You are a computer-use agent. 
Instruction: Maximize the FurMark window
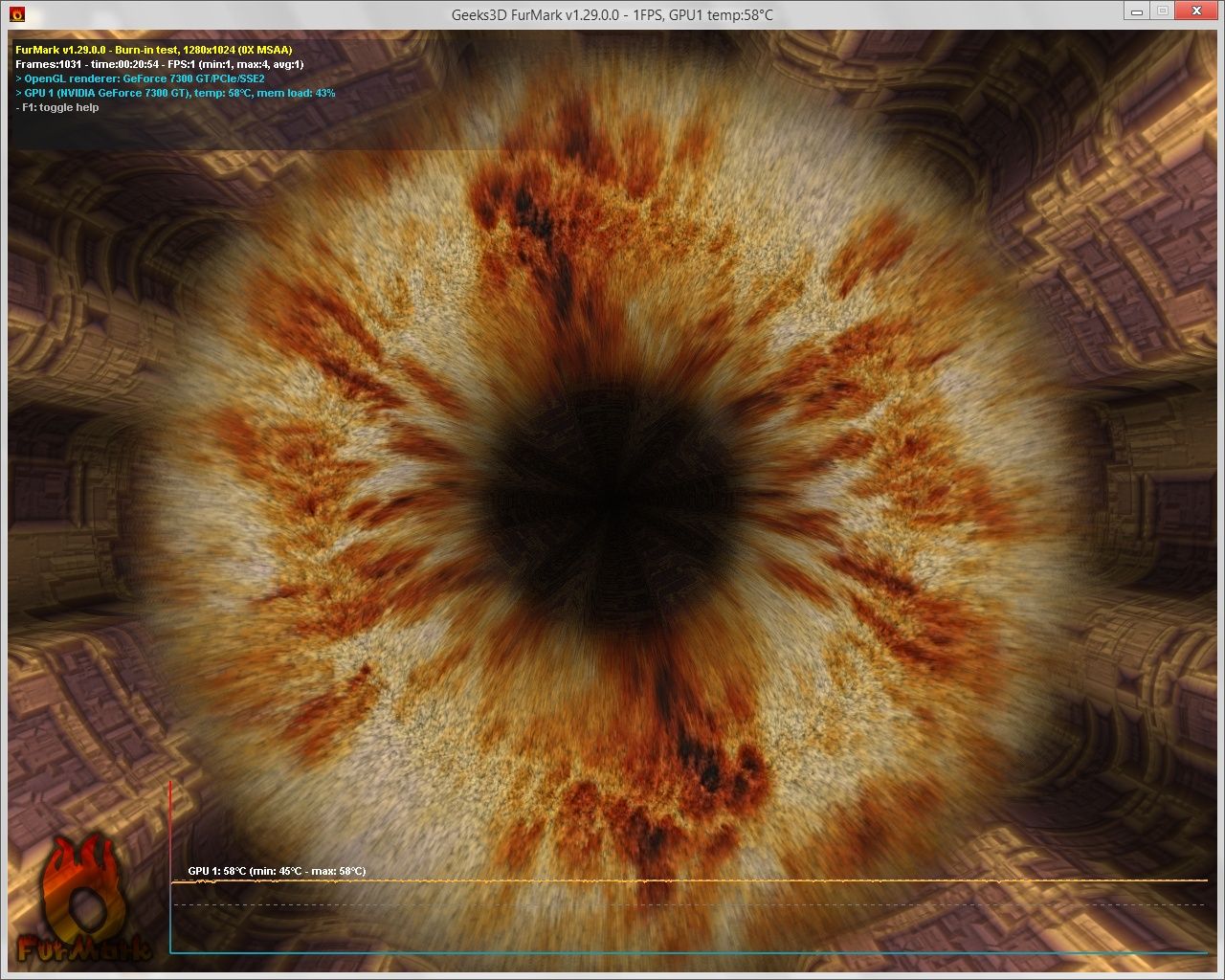(1162, 11)
